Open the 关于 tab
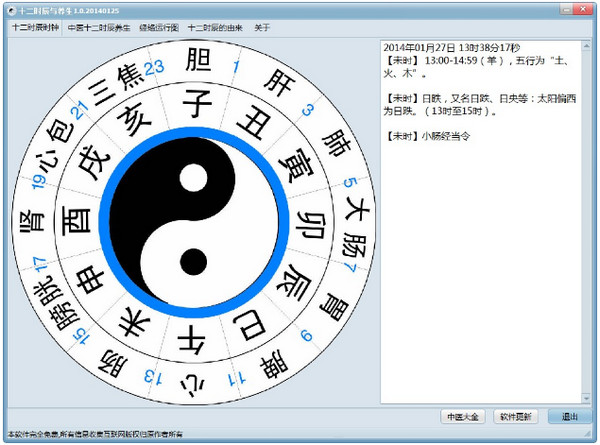600x445 pixels. click(262, 28)
